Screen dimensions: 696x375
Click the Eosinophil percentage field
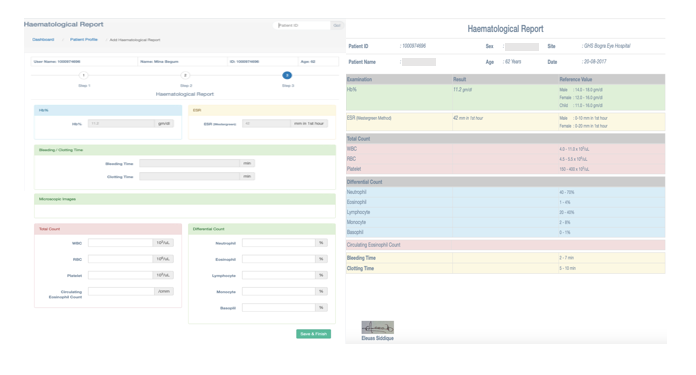tap(279, 259)
